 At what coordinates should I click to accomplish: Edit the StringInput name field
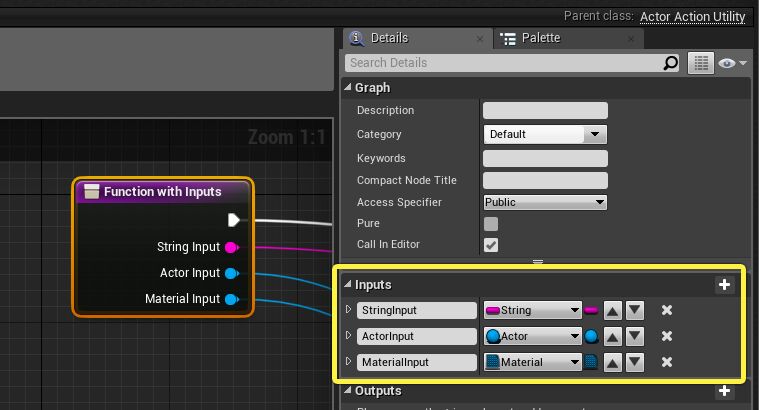point(416,310)
